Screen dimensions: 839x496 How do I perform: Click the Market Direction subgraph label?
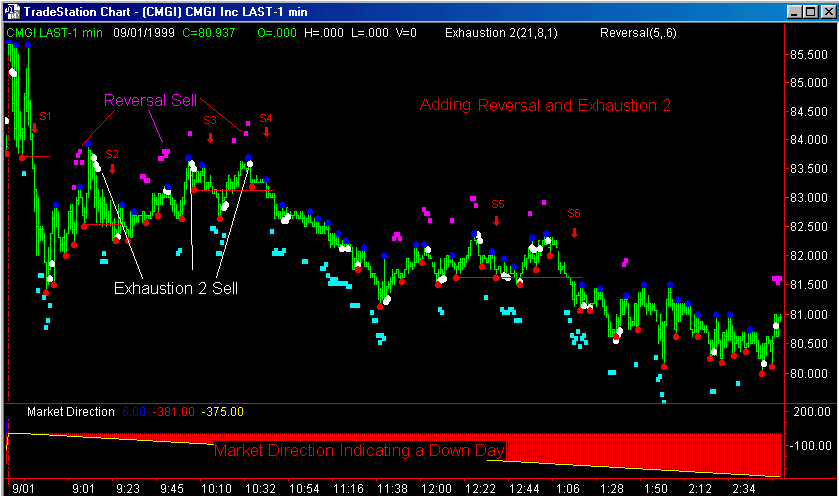pyautogui.click(x=71, y=411)
